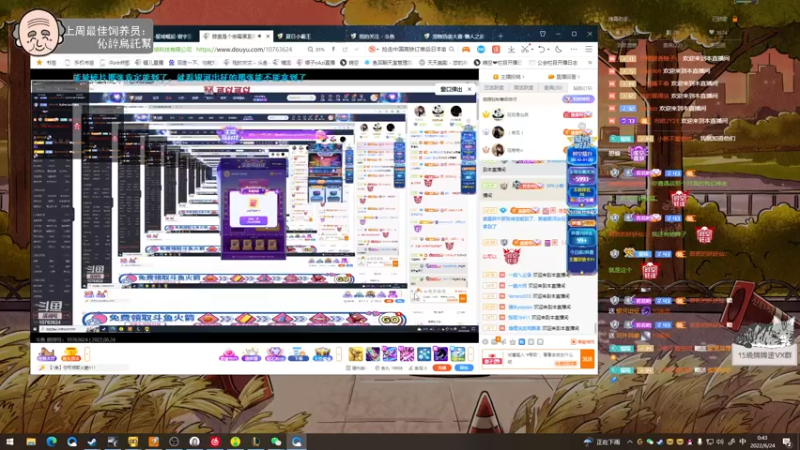This screenshot has width=800, height=450.
Task: Open the red NetEase Music taskbar icon
Action: click(215, 441)
